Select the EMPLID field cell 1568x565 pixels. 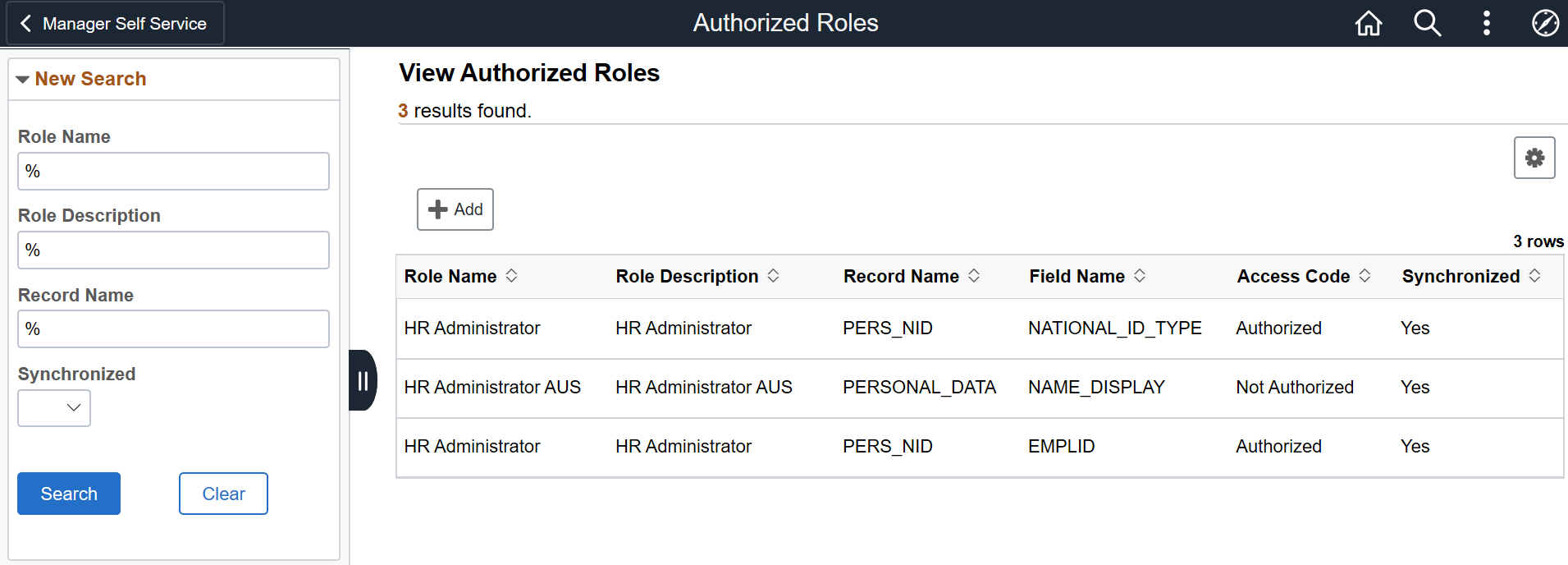click(1061, 447)
